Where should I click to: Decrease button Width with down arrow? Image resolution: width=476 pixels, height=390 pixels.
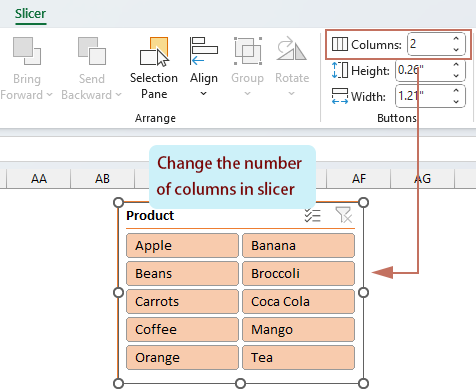pos(456,101)
